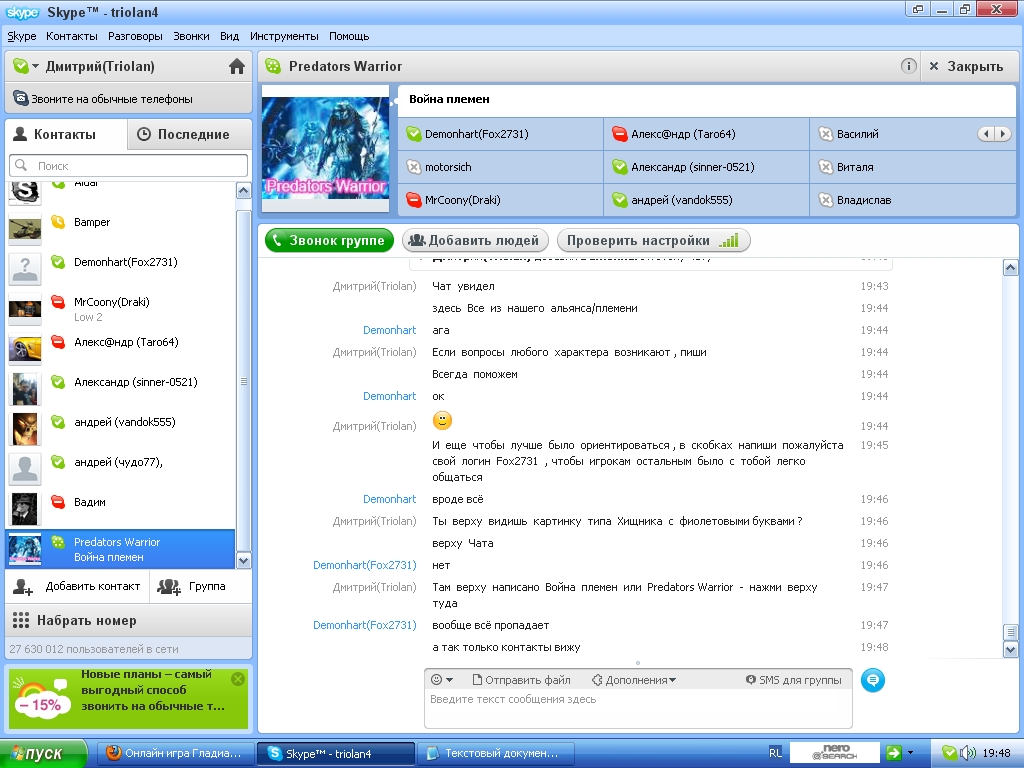Image resolution: width=1024 pixels, height=768 pixels.
Task: Click participant Виталя in group header
Action: 912,167
